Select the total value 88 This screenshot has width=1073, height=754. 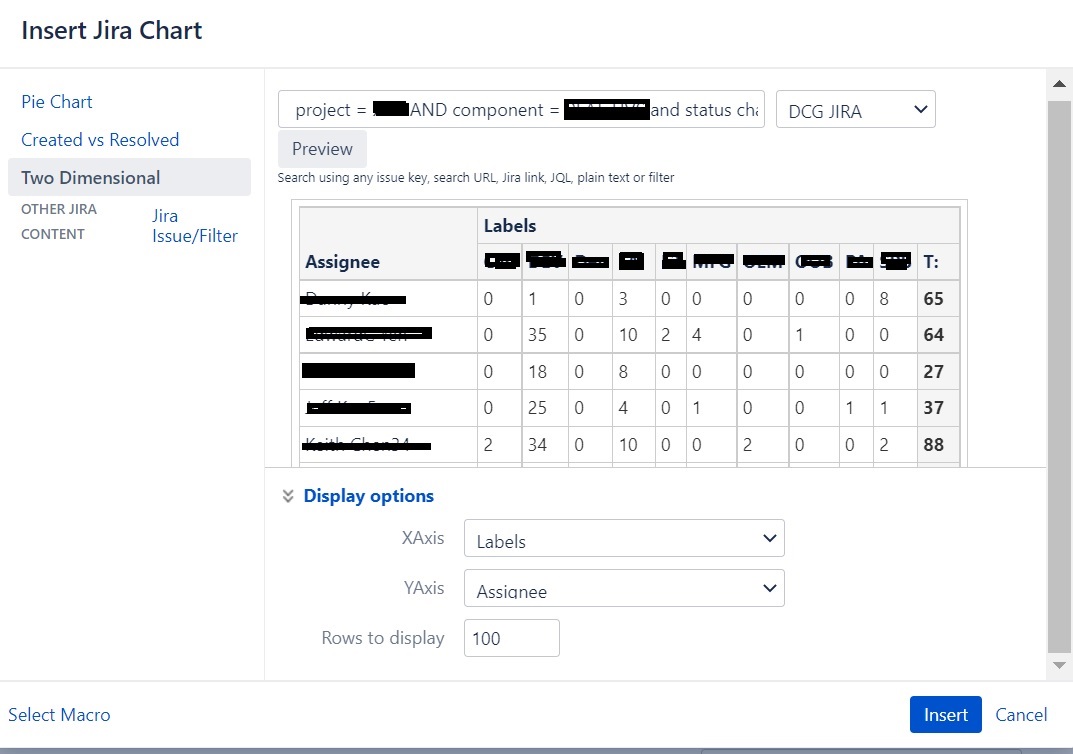pos(933,445)
